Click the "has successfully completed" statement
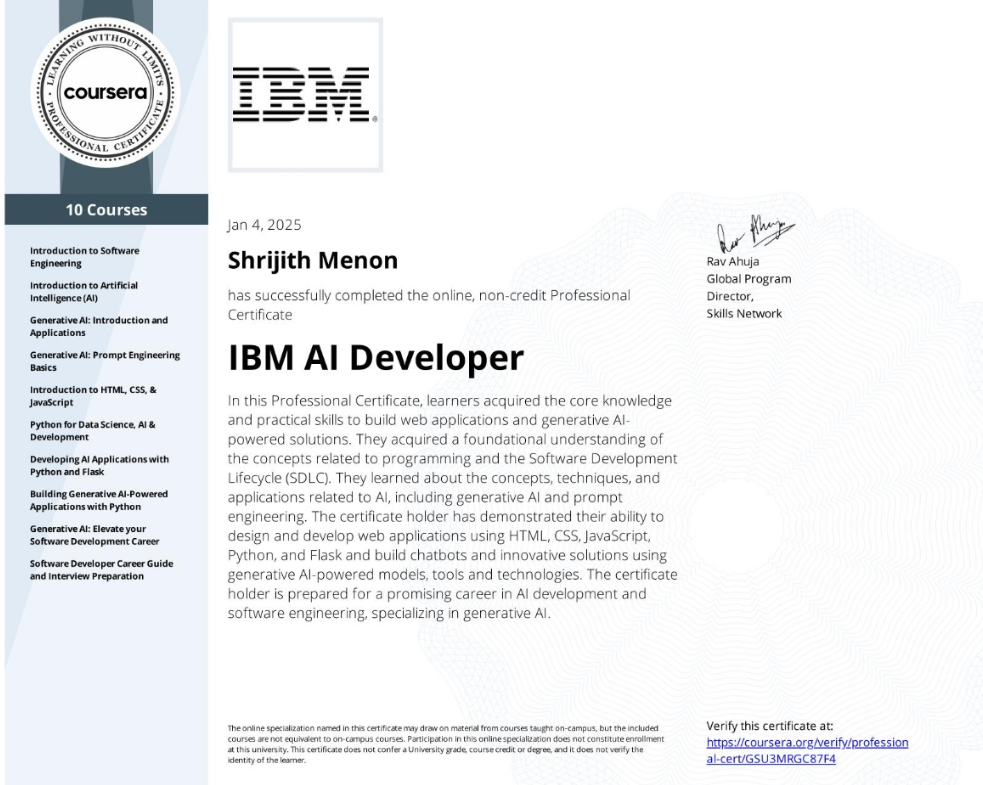 [x=429, y=305]
